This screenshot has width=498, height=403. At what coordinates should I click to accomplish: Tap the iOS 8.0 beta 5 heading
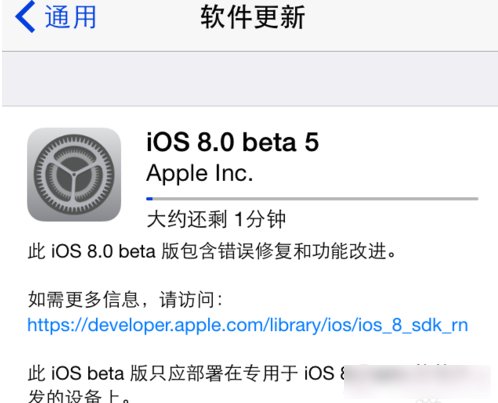233,142
